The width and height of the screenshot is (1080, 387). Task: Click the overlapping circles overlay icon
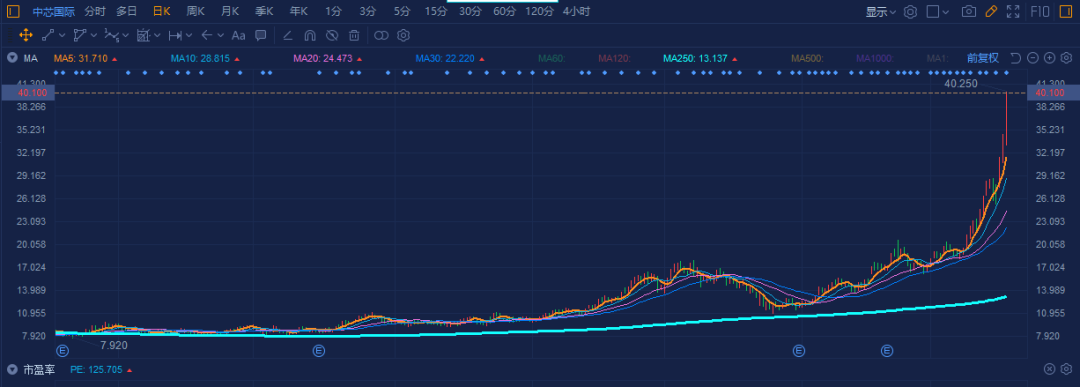[382, 35]
